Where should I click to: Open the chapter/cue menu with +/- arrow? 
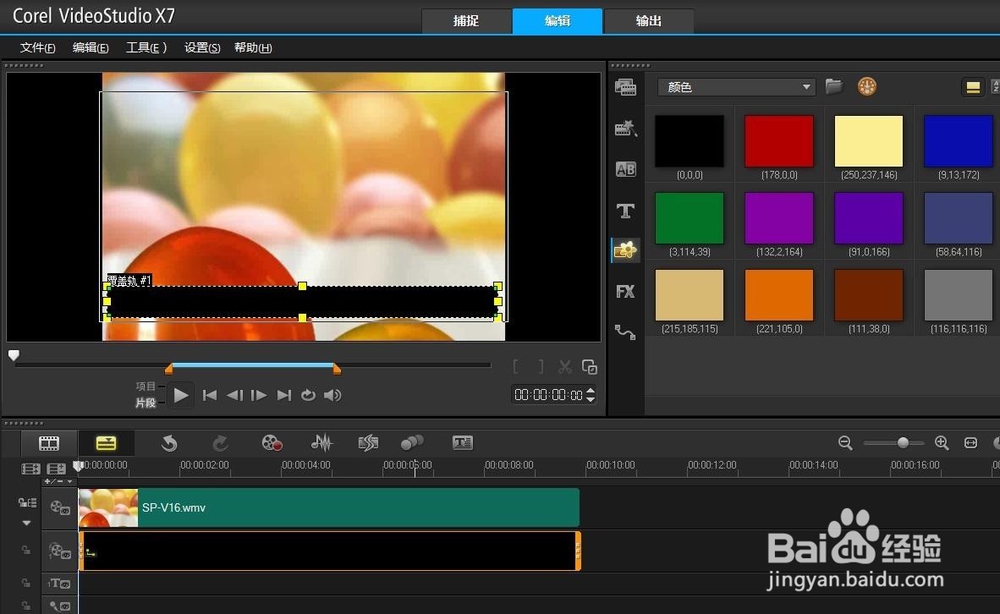[58, 481]
